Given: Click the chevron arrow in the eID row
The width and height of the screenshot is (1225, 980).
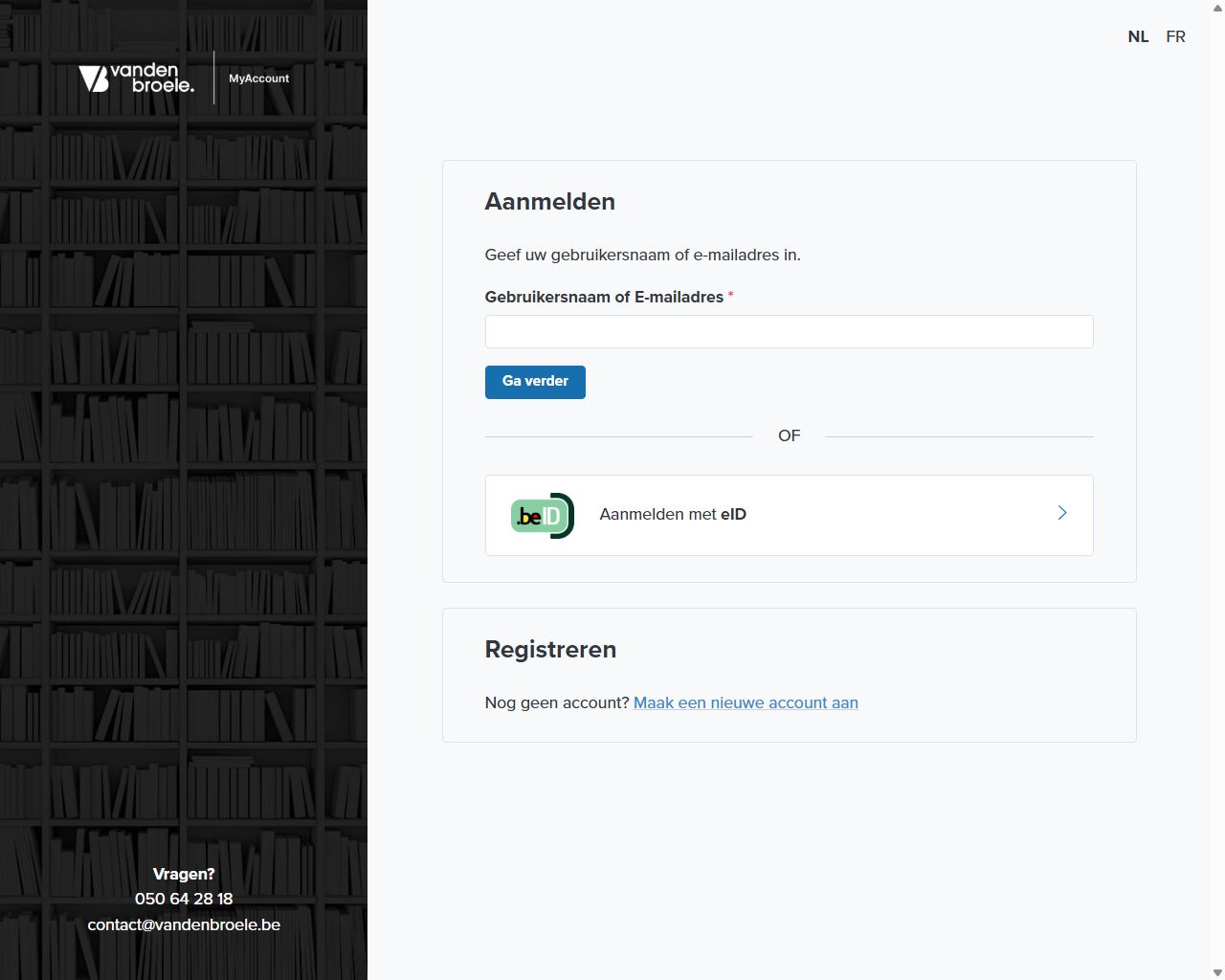Looking at the screenshot, I should (1062, 513).
